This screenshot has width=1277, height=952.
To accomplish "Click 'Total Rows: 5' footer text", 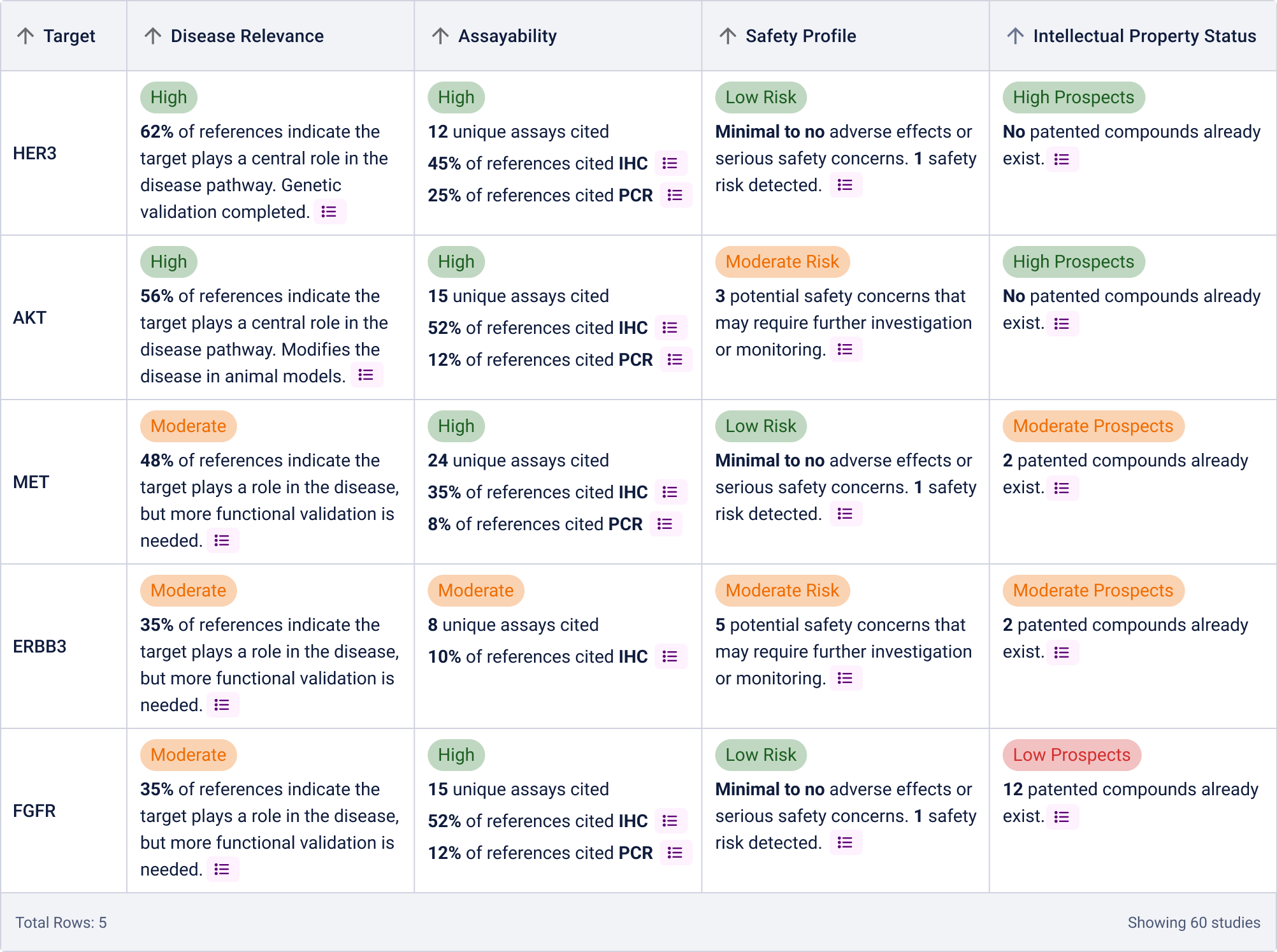I will 61,923.
